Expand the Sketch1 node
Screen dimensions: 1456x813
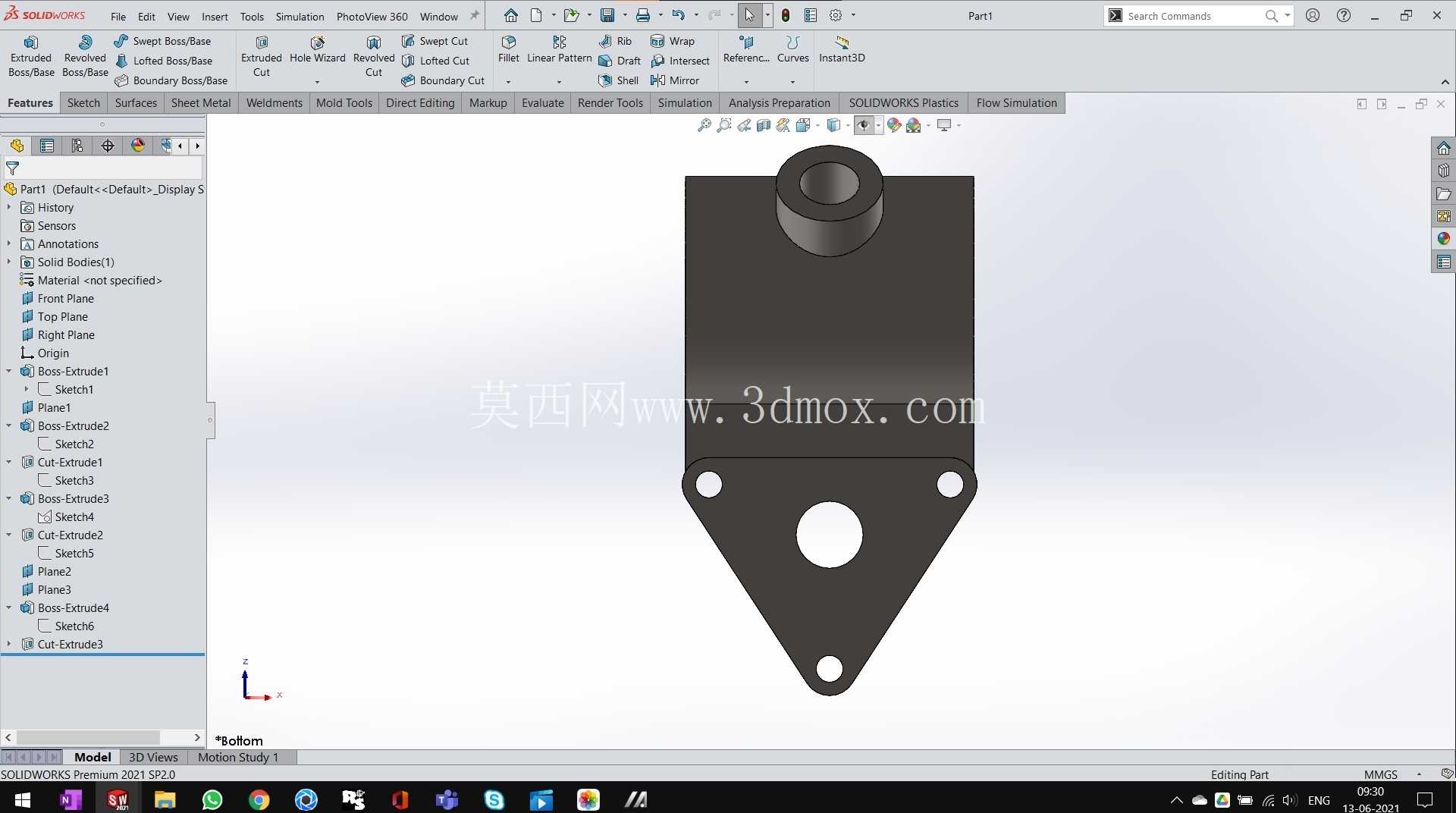pyautogui.click(x=27, y=389)
